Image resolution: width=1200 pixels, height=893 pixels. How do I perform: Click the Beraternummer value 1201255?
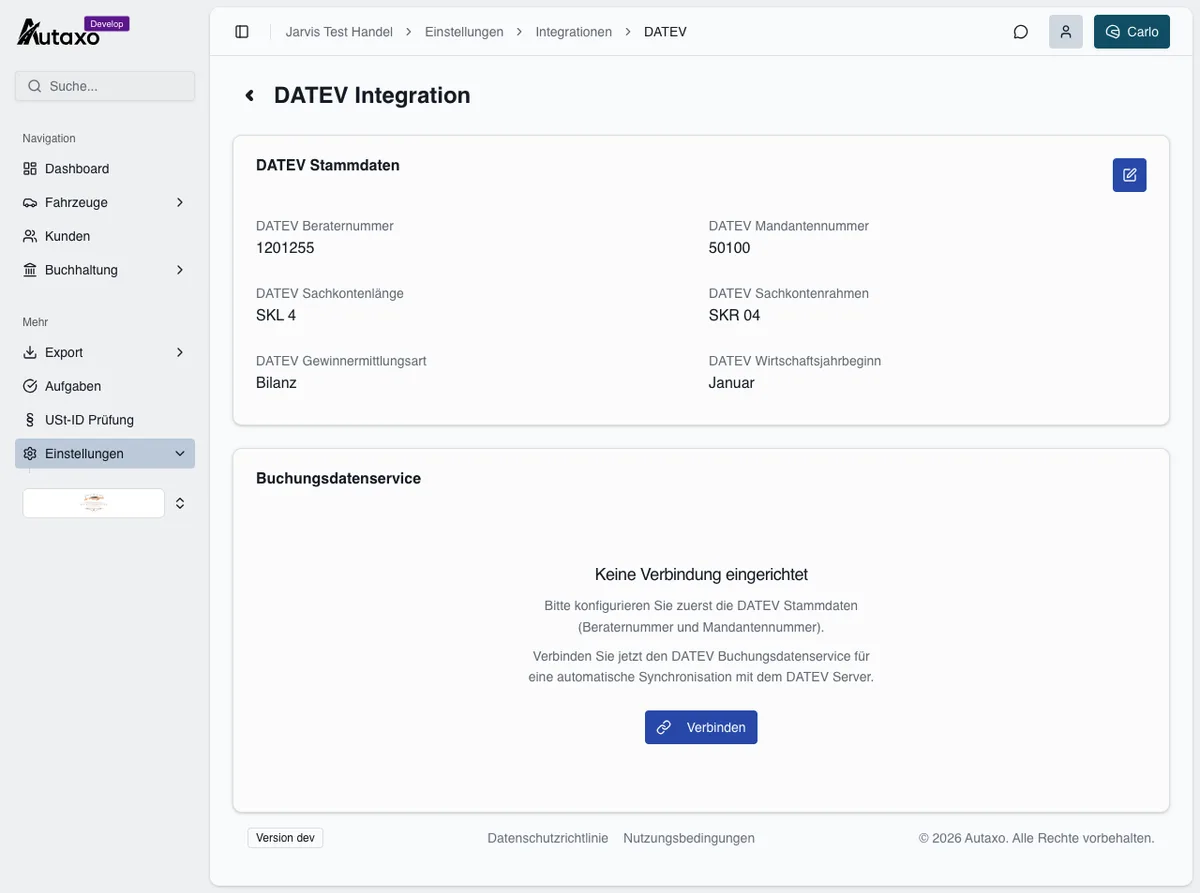click(x=285, y=248)
